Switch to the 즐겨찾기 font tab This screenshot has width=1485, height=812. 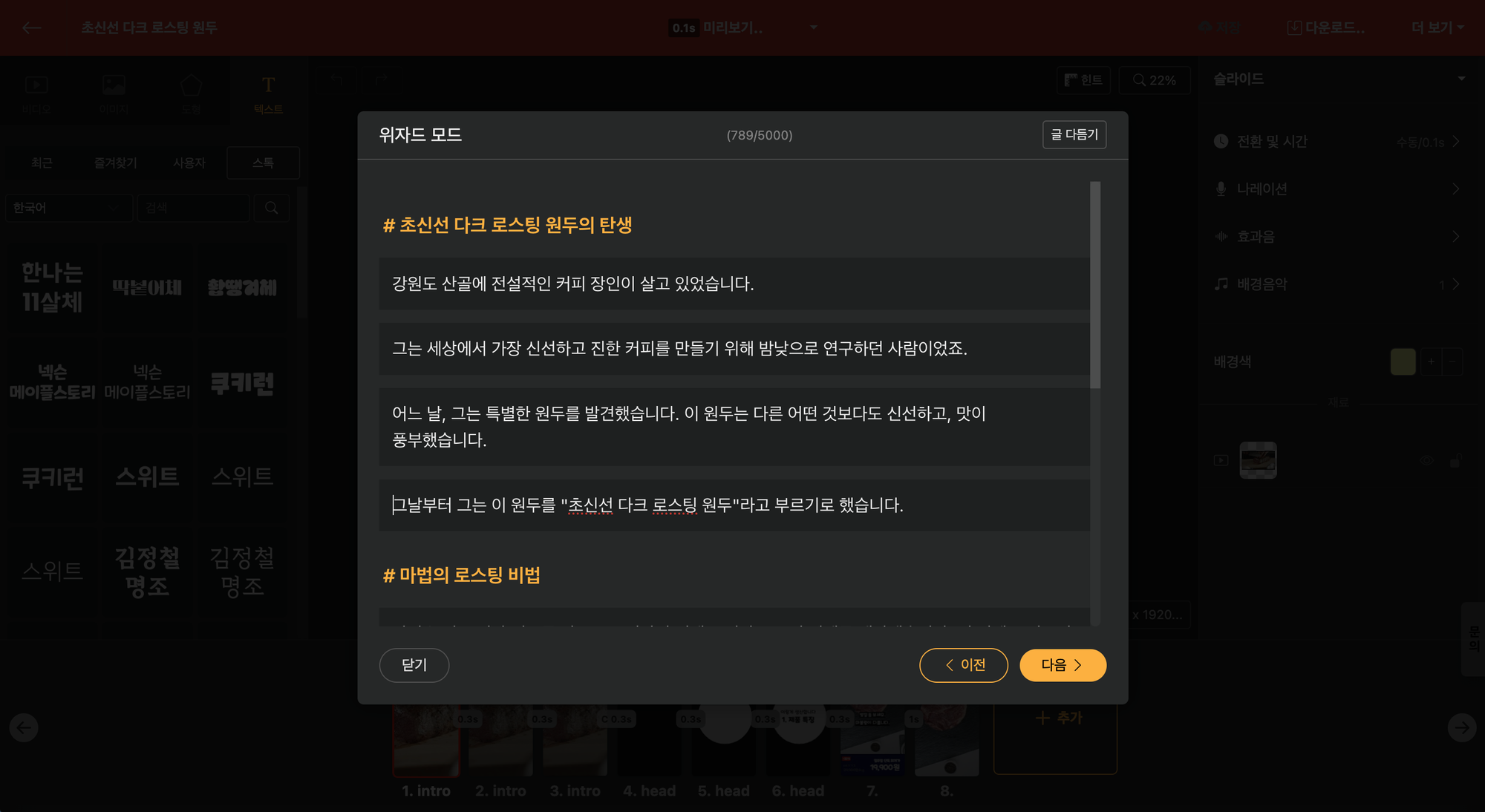pyautogui.click(x=115, y=163)
